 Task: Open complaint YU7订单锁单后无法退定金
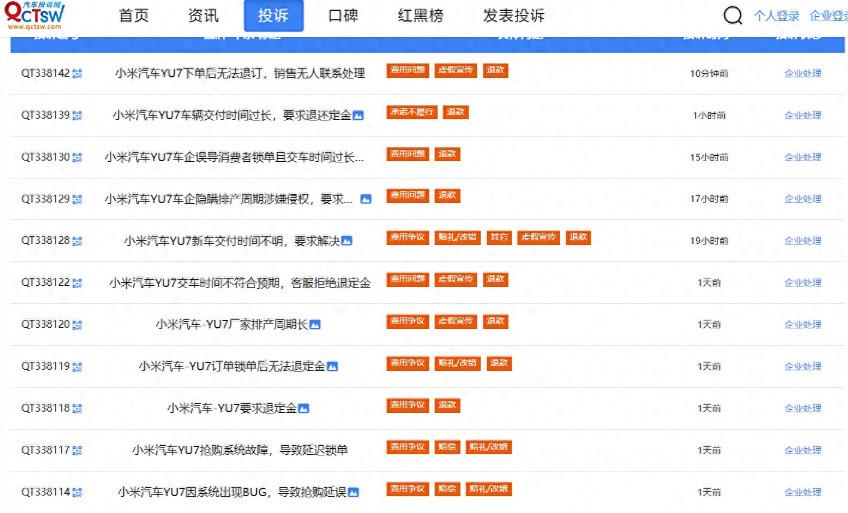[232, 367]
